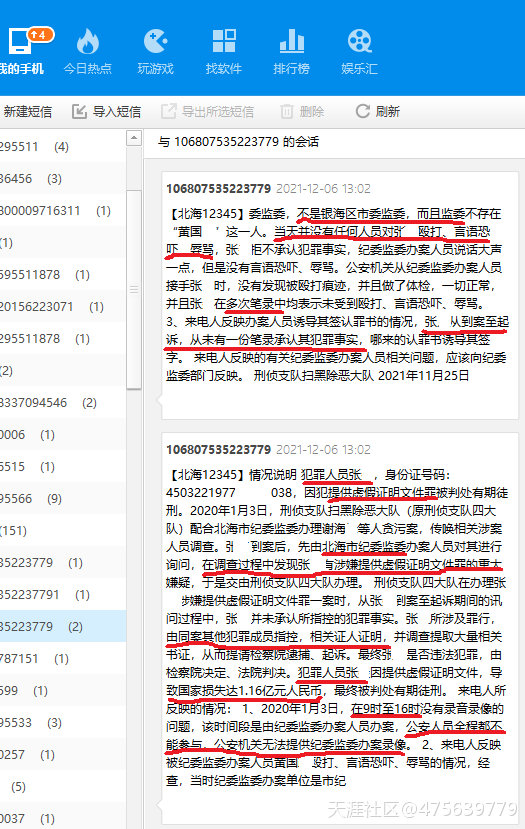Click 刷新 button

click(377, 112)
